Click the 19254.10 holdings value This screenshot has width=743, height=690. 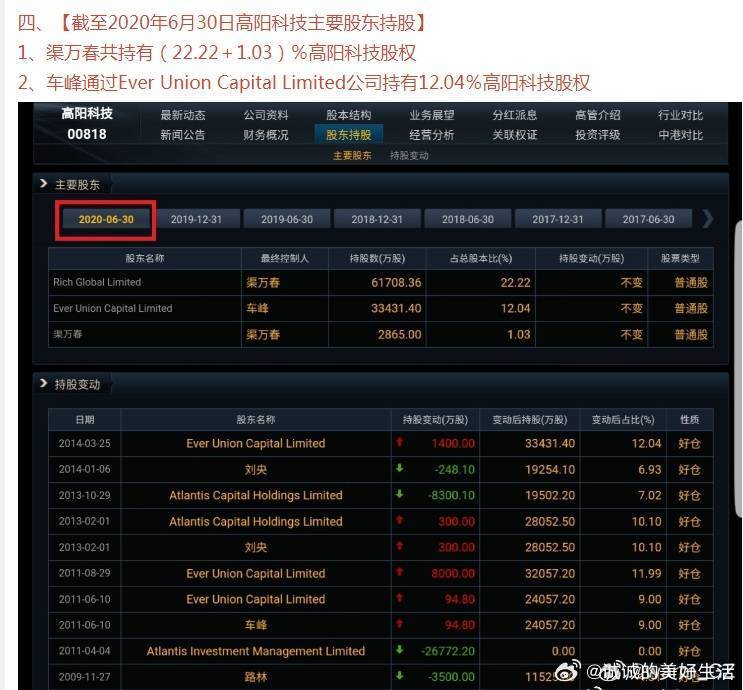click(x=550, y=470)
